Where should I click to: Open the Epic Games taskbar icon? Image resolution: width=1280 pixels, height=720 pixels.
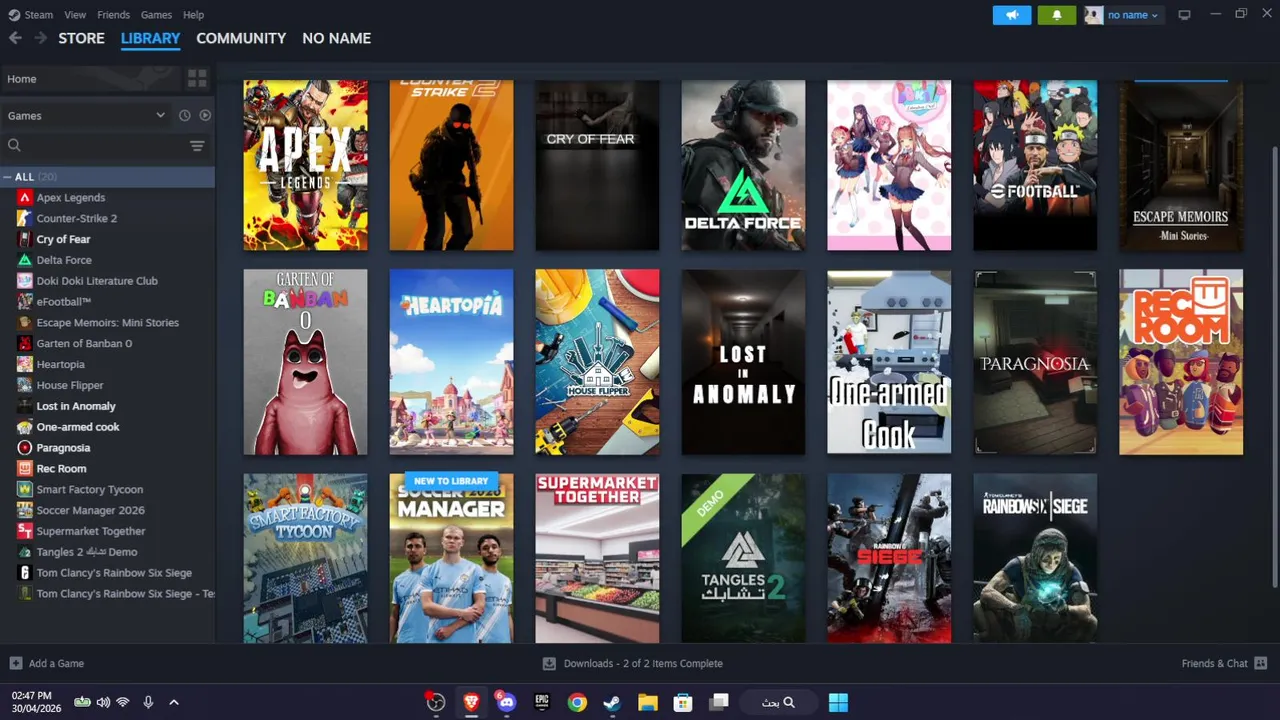[x=542, y=702]
